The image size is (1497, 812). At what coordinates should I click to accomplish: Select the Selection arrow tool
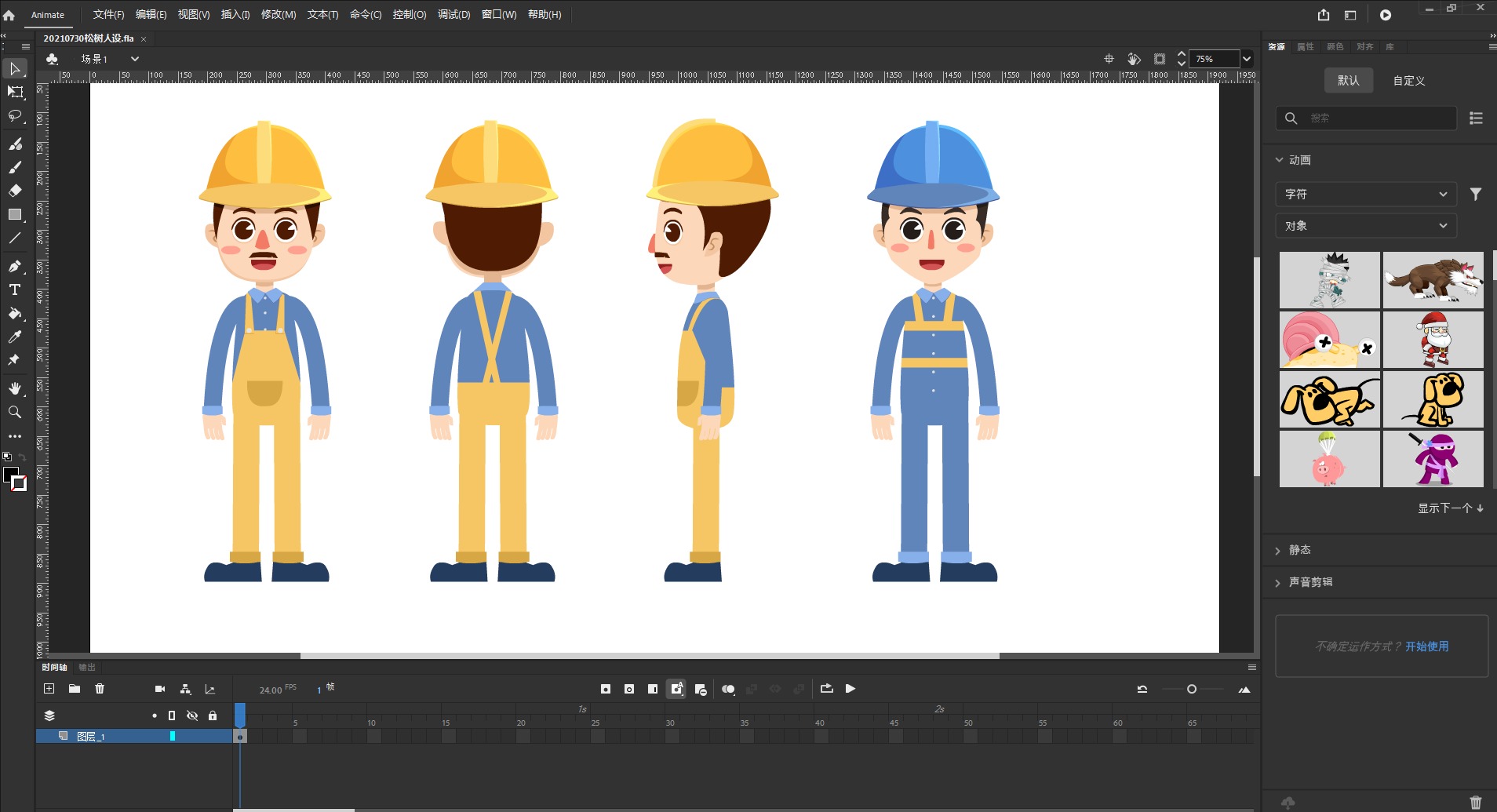click(15, 68)
